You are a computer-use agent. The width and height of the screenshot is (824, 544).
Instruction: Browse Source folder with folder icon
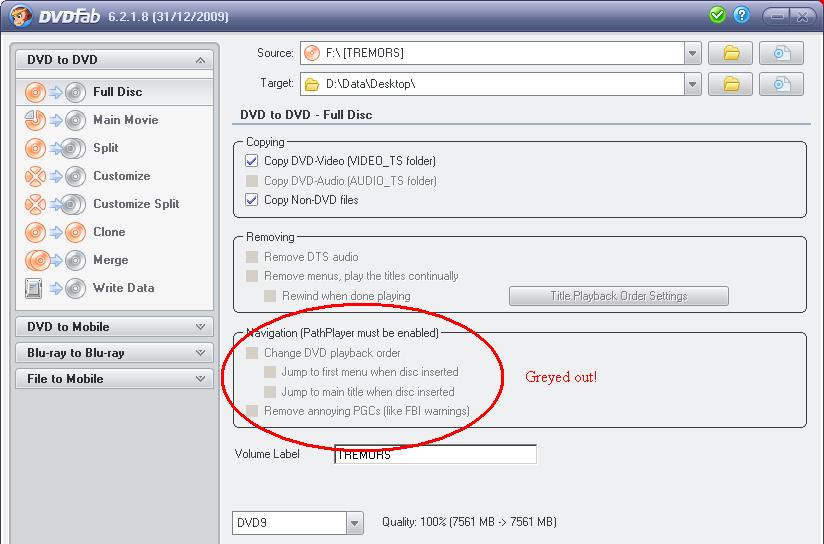tap(730, 53)
